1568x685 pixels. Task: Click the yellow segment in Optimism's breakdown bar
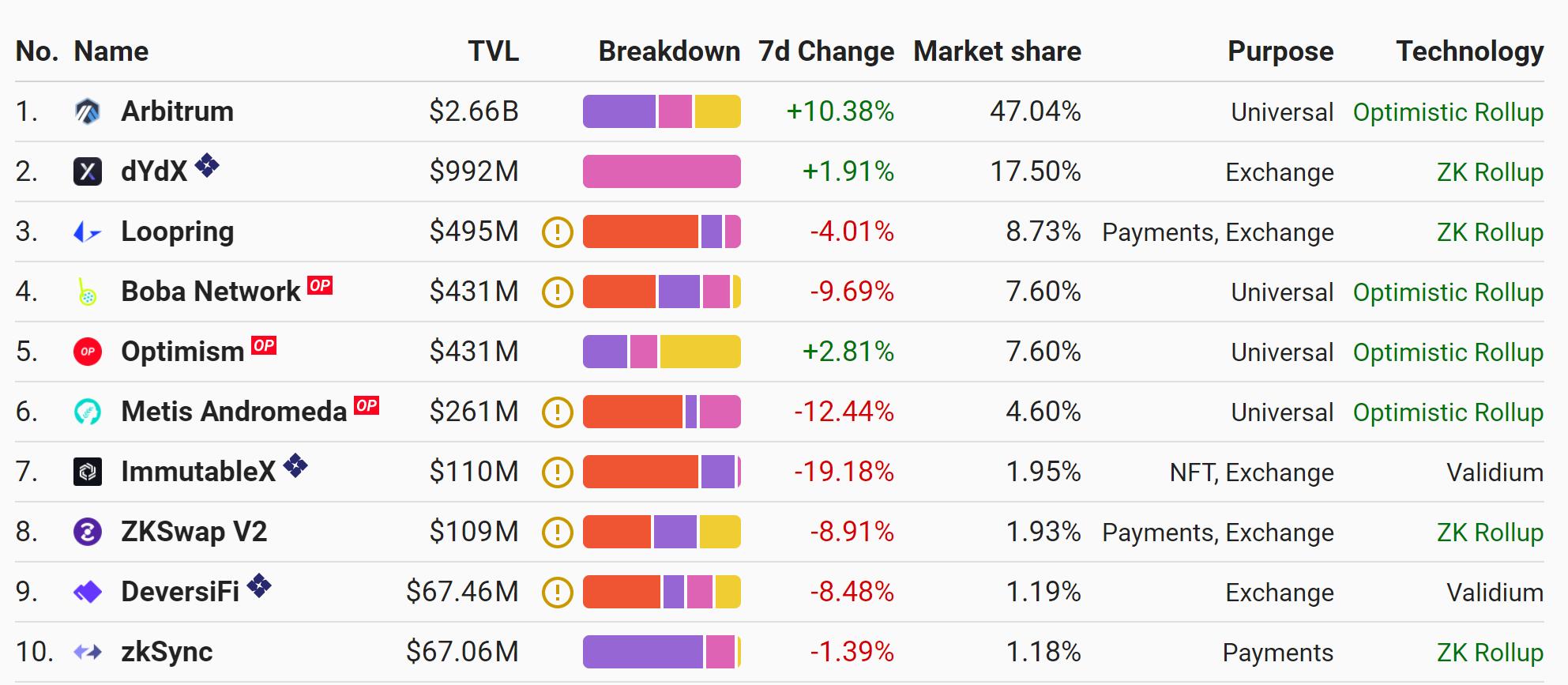(x=700, y=352)
